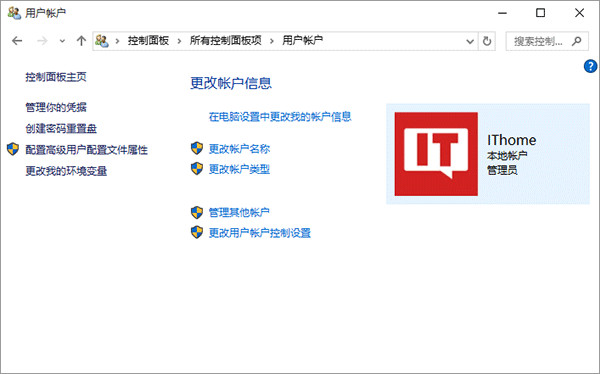The width and height of the screenshot is (600, 374).
Task: Open 在电脑设置中更改我的帐户信息 link
Action: (280, 116)
